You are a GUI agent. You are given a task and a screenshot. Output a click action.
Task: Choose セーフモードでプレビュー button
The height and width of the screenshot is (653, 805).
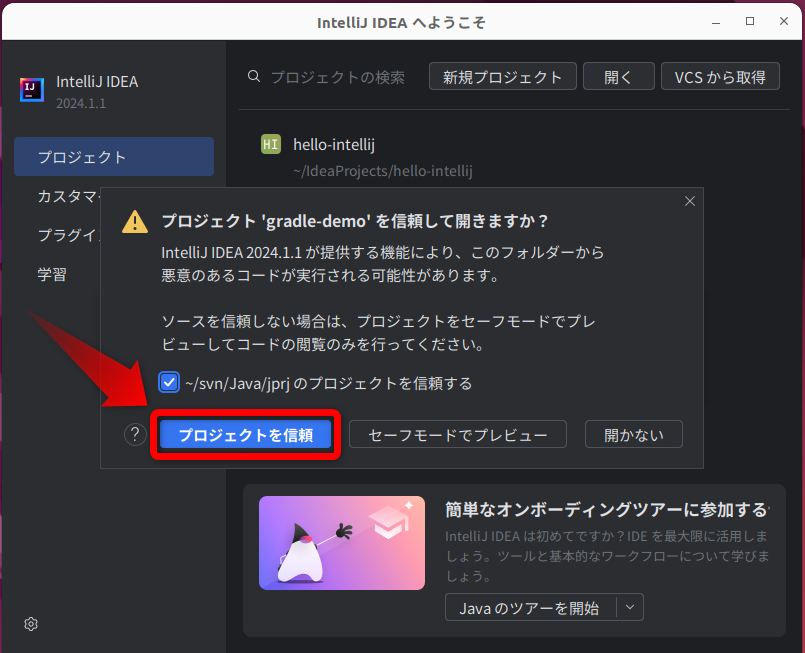(x=457, y=435)
